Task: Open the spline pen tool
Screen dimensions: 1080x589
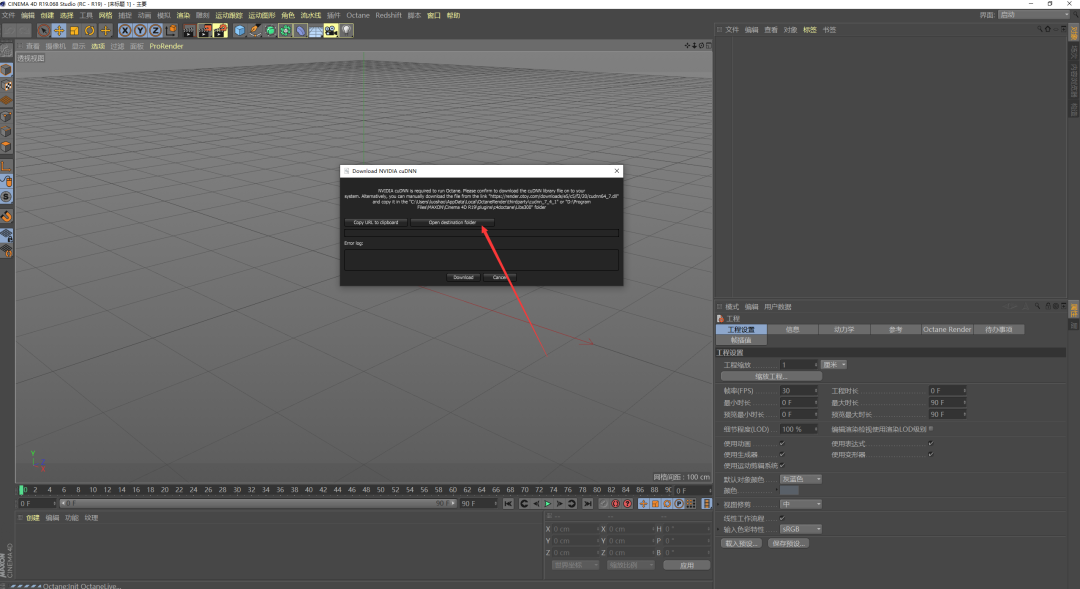Action: click(x=255, y=30)
